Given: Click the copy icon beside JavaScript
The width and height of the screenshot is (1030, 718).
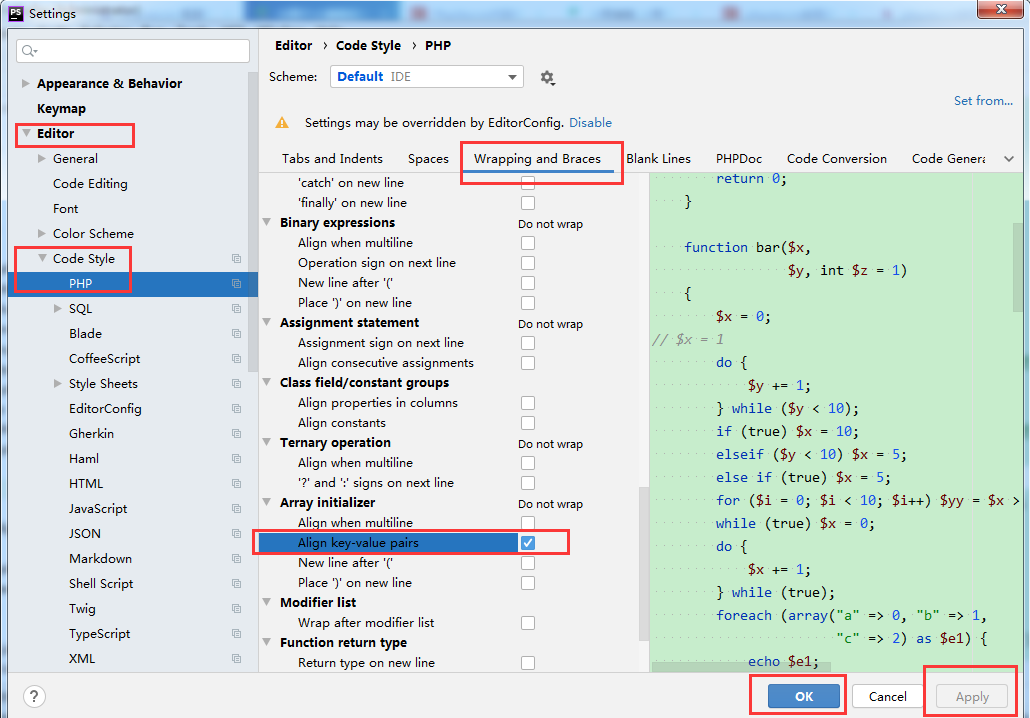Looking at the screenshot, I should click(x=236, y=508).
